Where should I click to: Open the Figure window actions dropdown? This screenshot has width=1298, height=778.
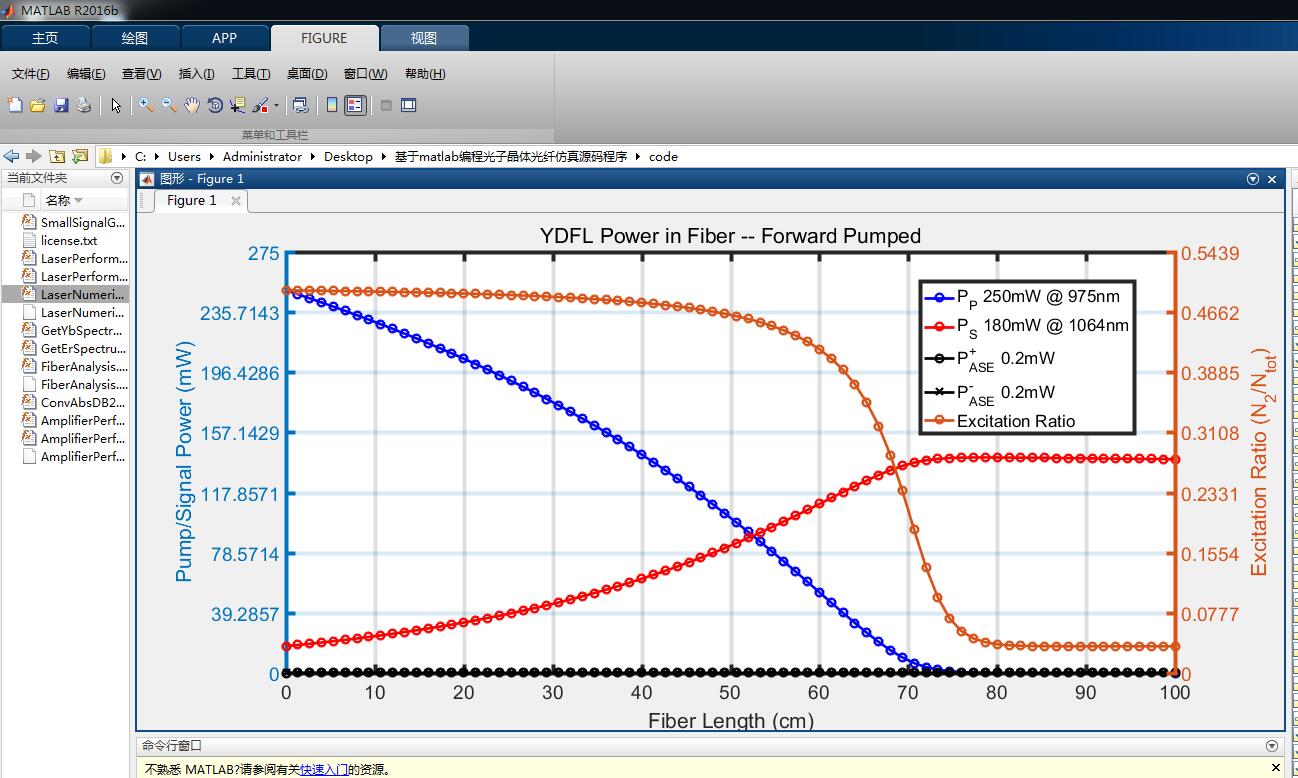pos(1253,179)
